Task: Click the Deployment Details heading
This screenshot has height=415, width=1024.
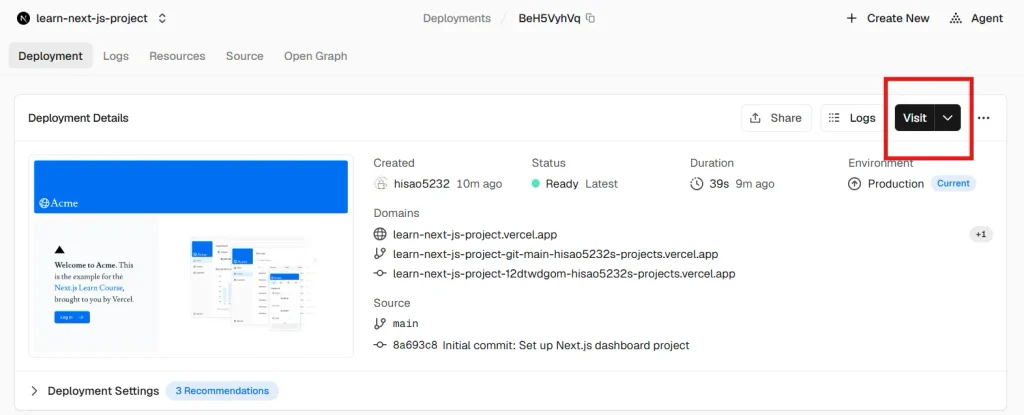Action: pyautogui.click(x=78, y=118)
